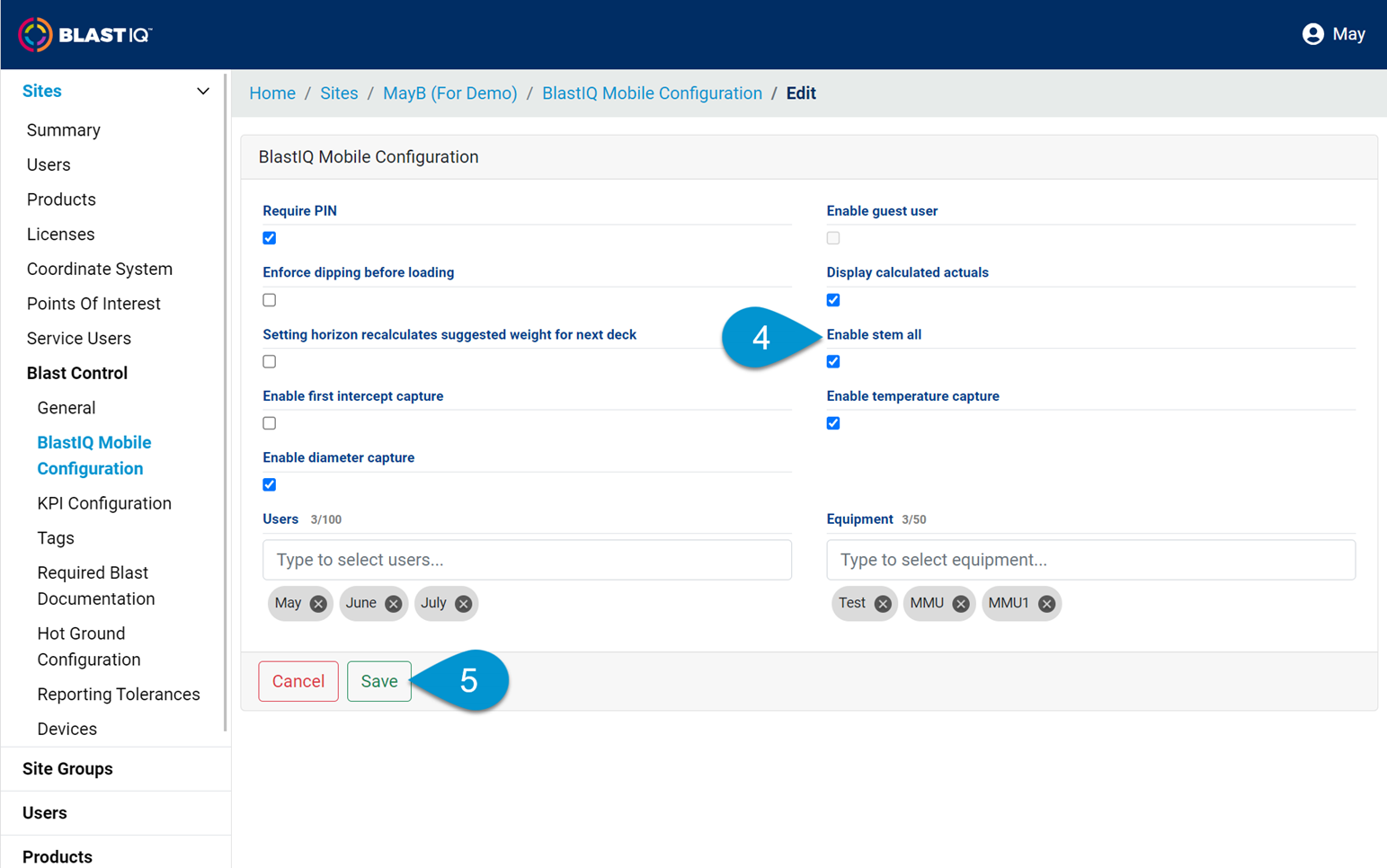
Task: Open MayB (For Demo) breadcrumb link
Action: click(450, 93)
